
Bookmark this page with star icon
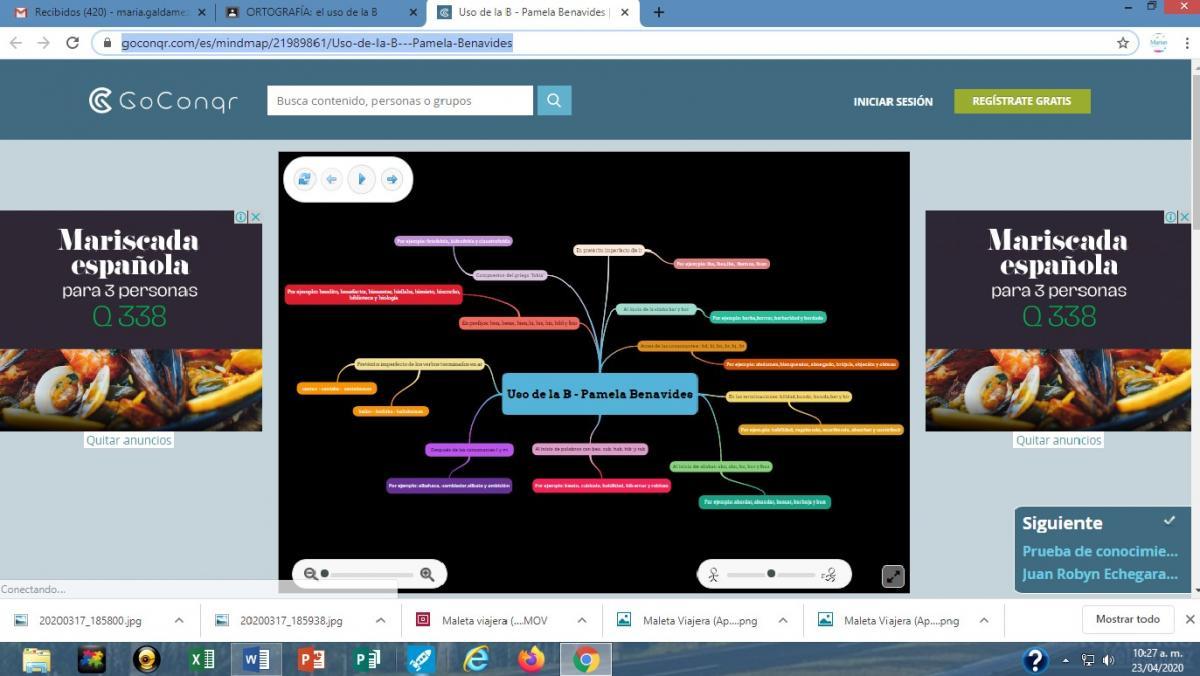(x=1123, y=43)
